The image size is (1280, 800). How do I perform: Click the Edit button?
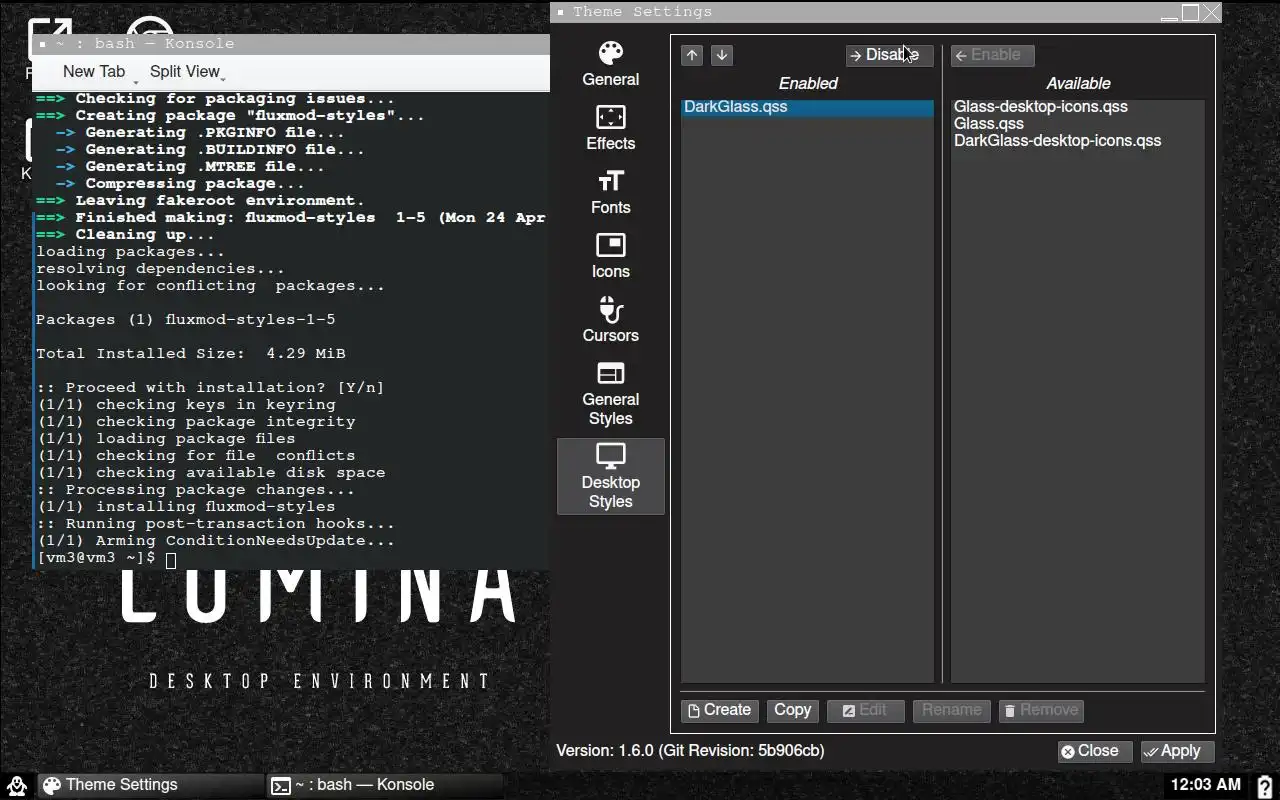click(x=866, y=710)
